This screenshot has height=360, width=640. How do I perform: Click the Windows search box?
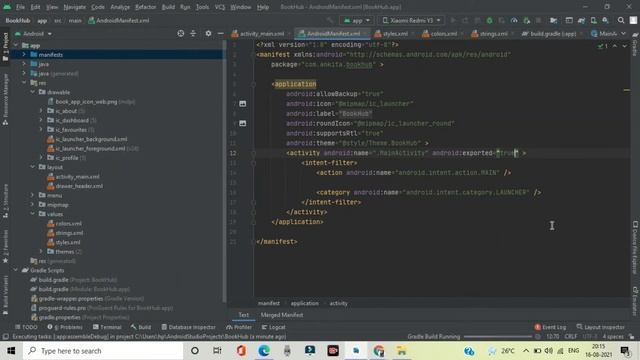103,351
